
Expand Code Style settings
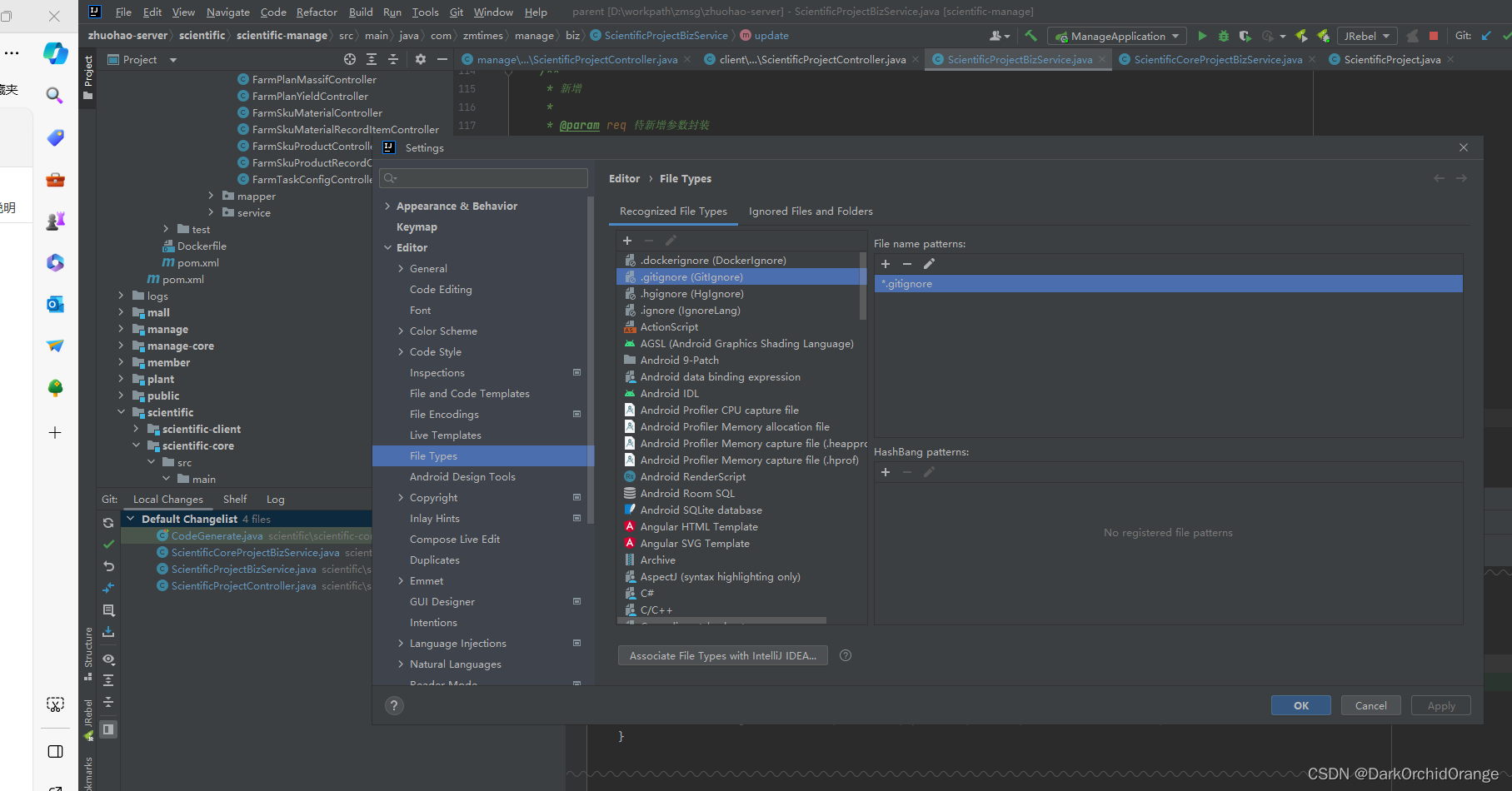(x=401, y=351)
